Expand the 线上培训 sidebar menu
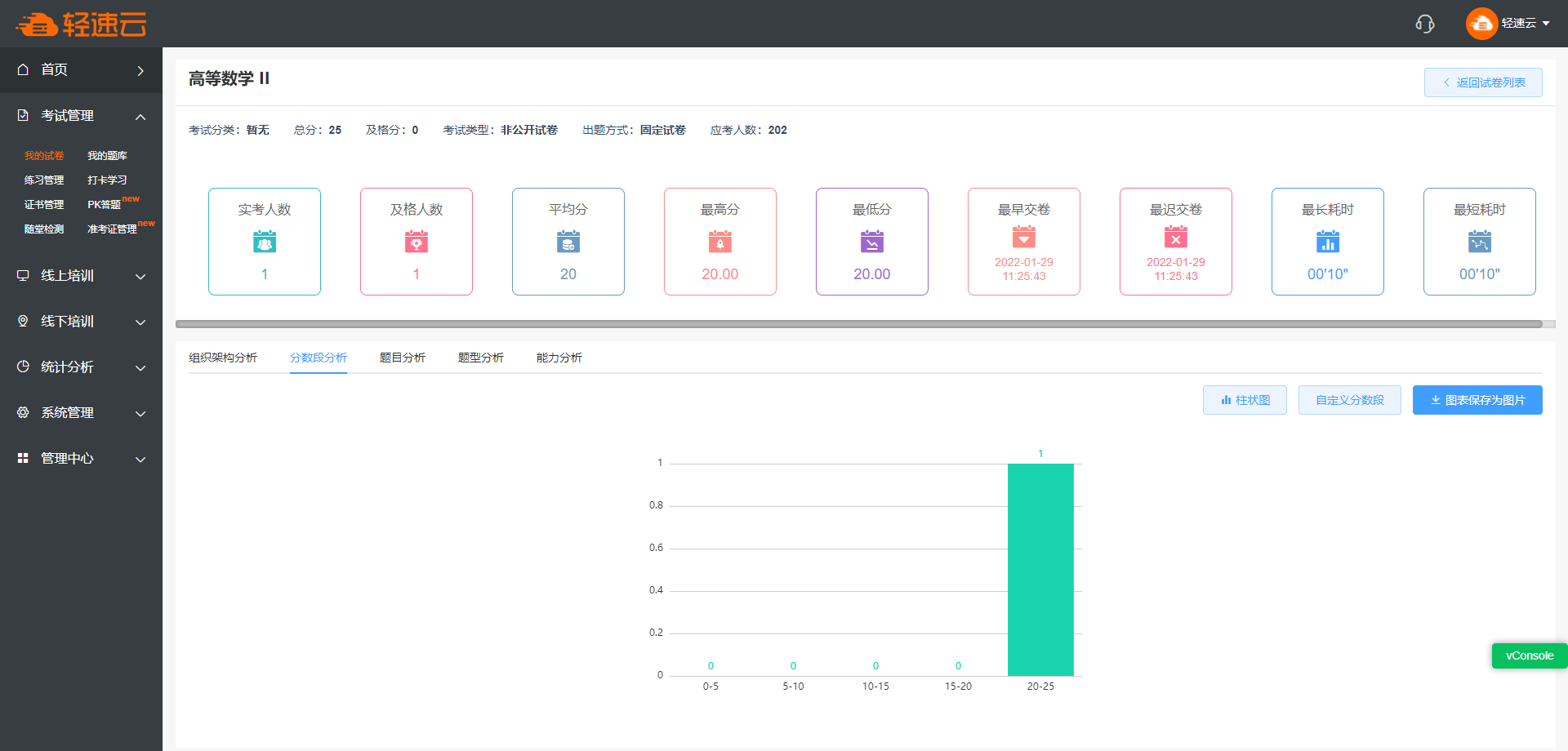1568x751 pixels. point(81,276)
